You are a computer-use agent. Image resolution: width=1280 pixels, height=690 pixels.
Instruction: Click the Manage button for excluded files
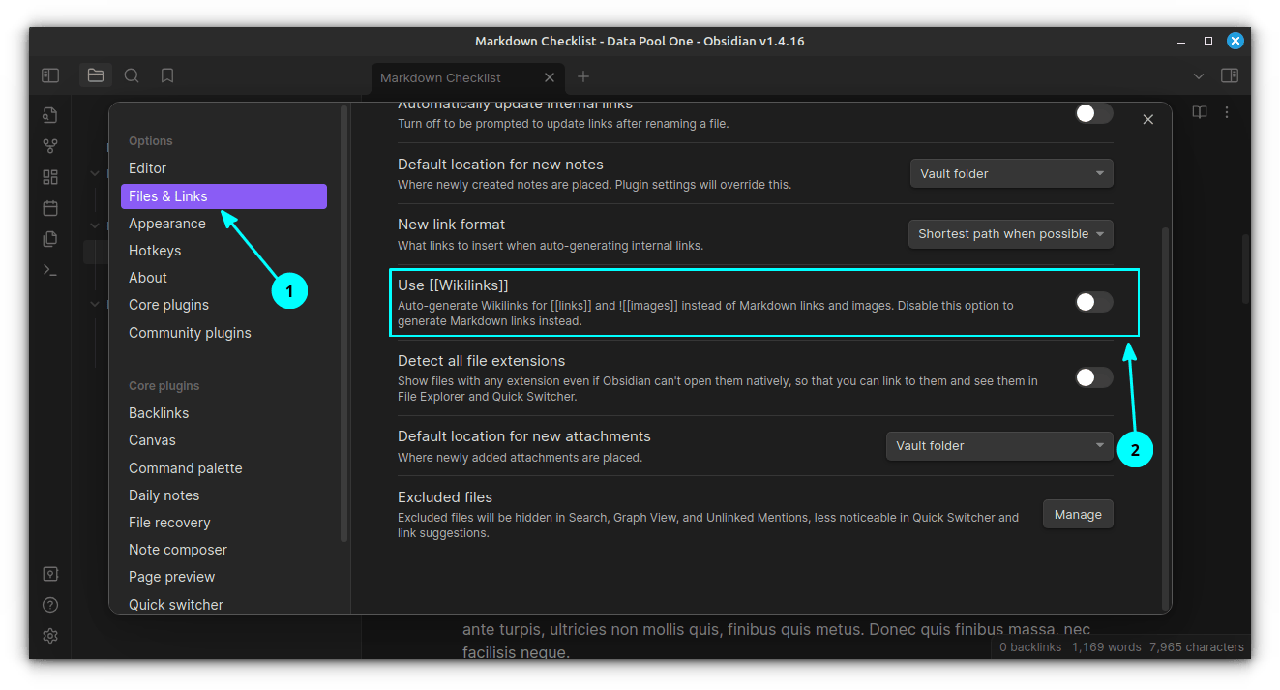click(x=1077, y=514)
